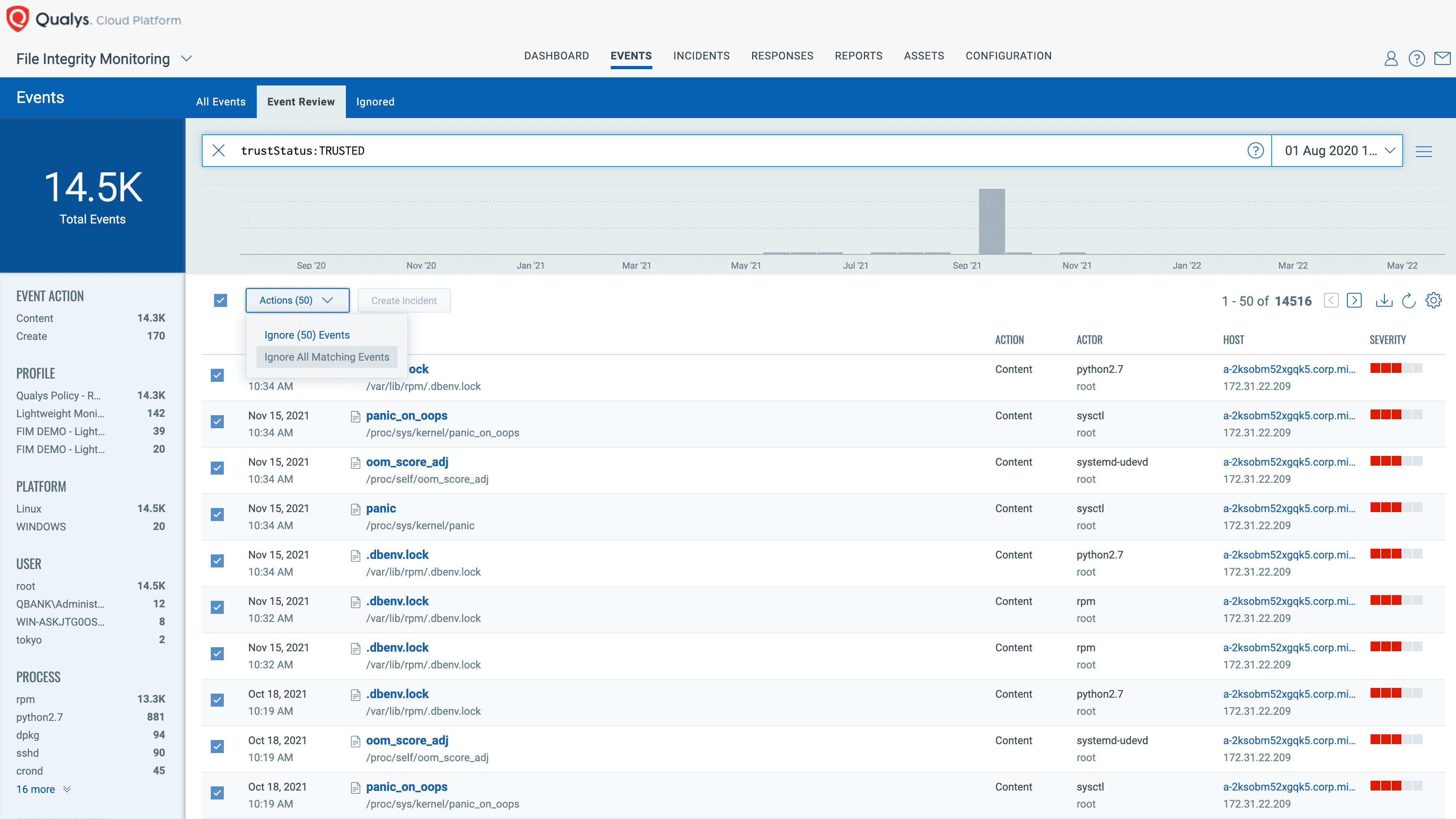Open the user profile icon
1456x819 pixels.
coord(1390,58)
